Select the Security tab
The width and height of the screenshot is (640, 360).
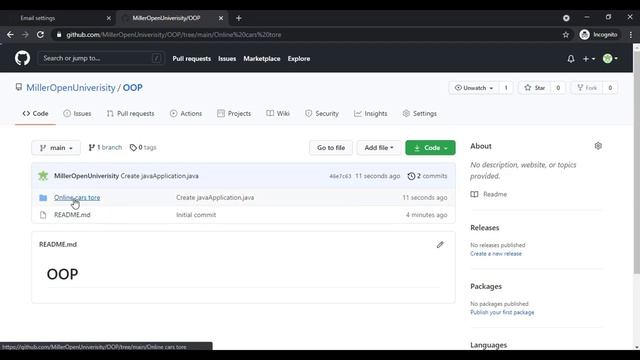tap(322, 113)
